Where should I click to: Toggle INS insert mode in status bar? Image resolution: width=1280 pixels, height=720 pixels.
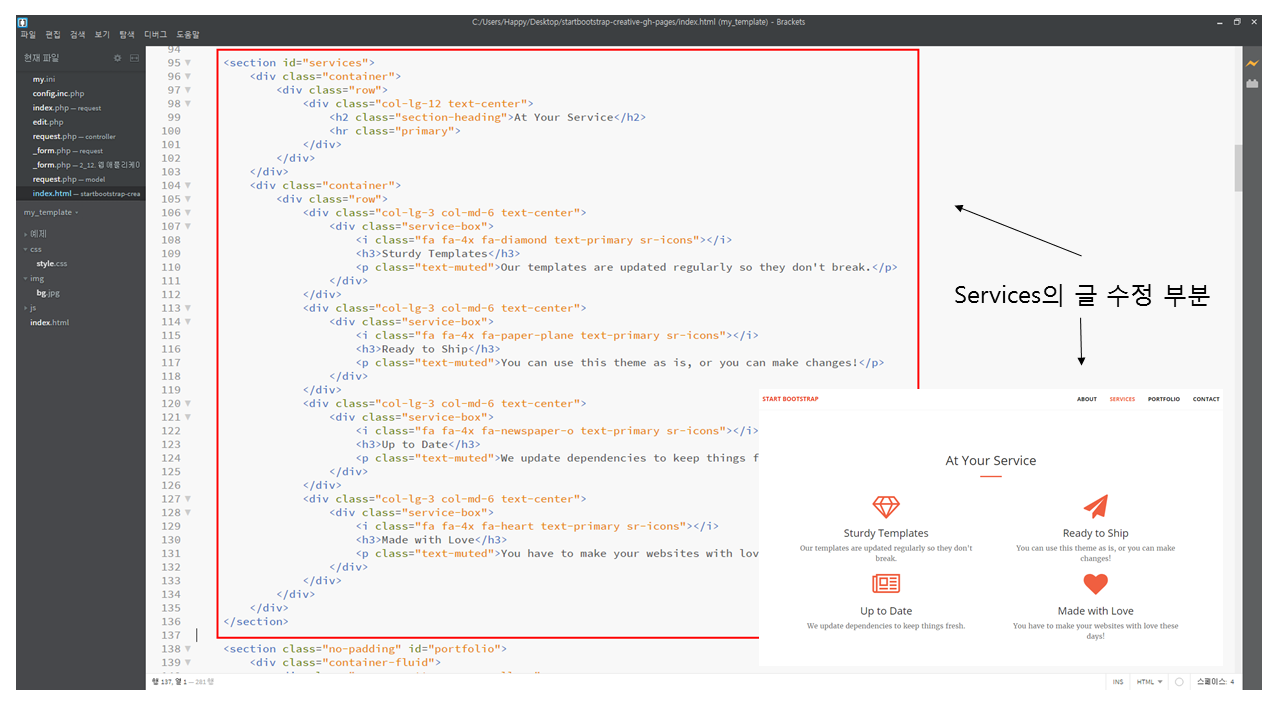click(x=1118, y=682)
